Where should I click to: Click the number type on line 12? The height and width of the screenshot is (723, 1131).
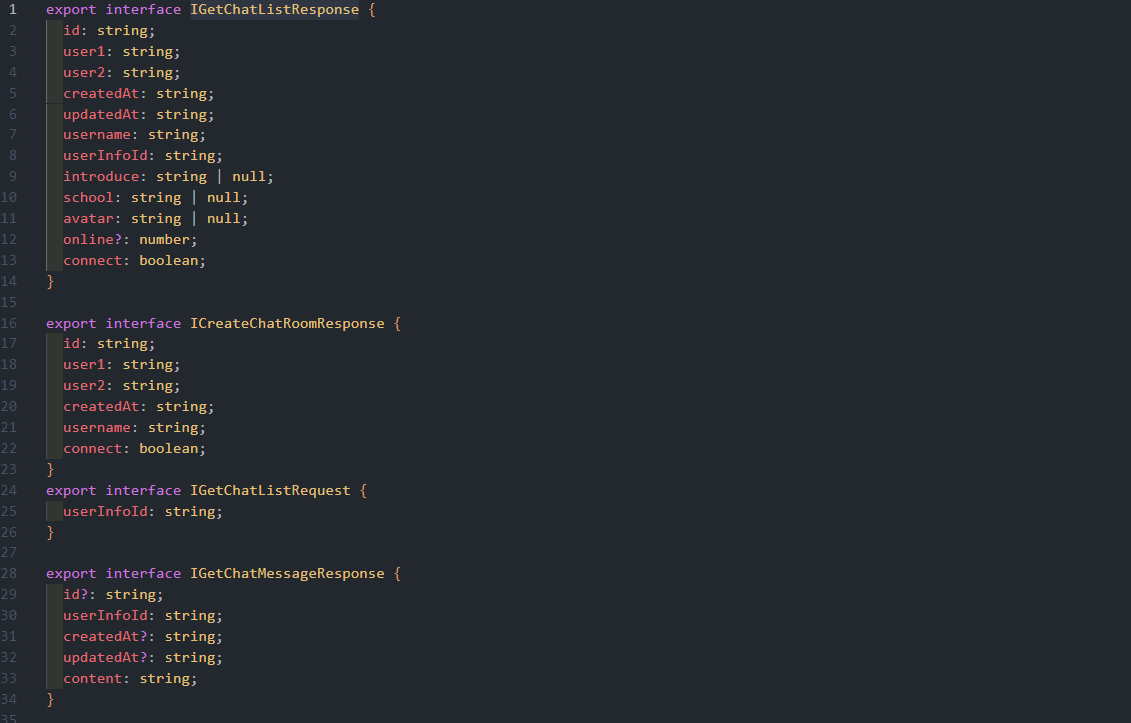pos(168,240)
